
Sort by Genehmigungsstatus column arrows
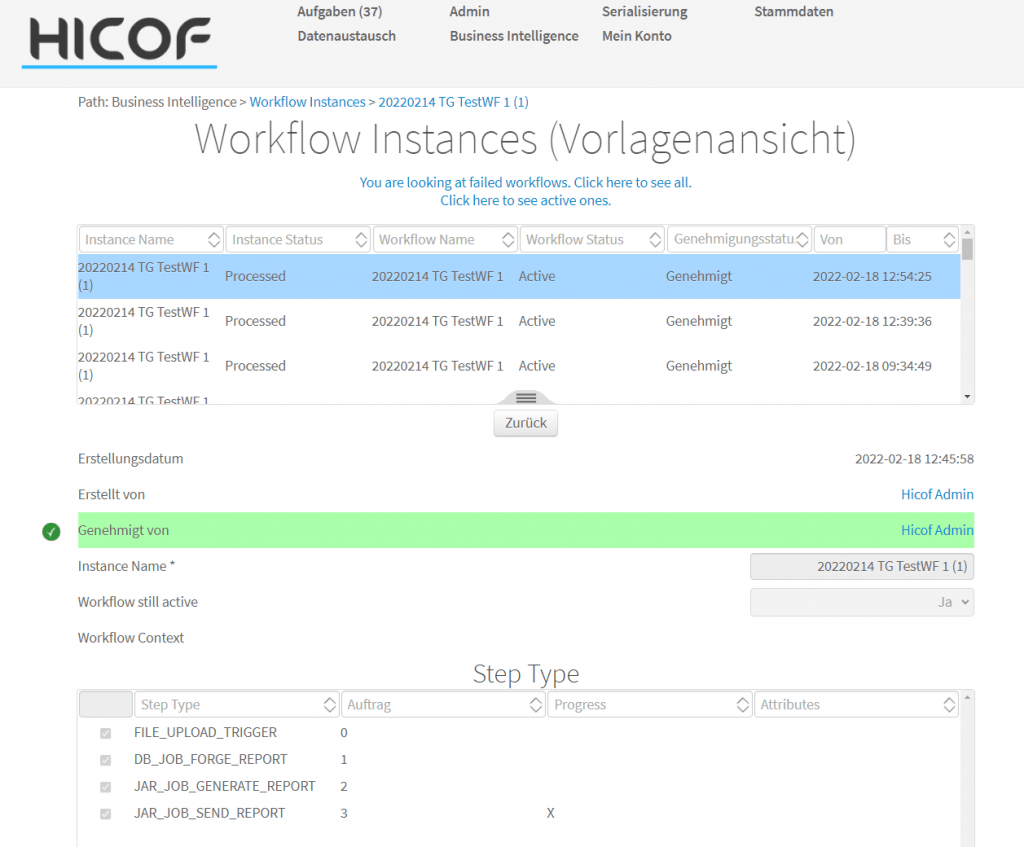pyautogui.click(x=803, y=240)
